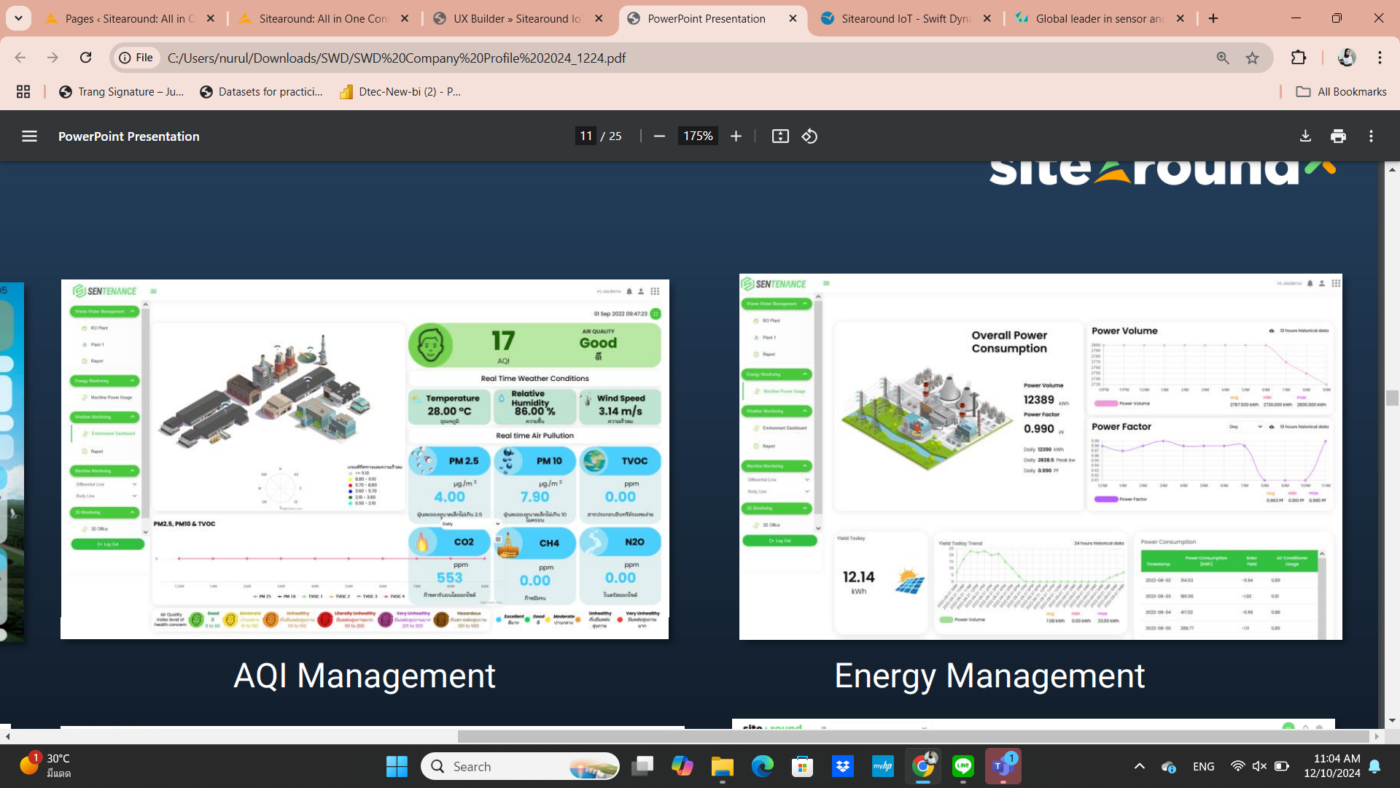Open All Bookmarks in the bookmarks bar

coord(1340,91)
